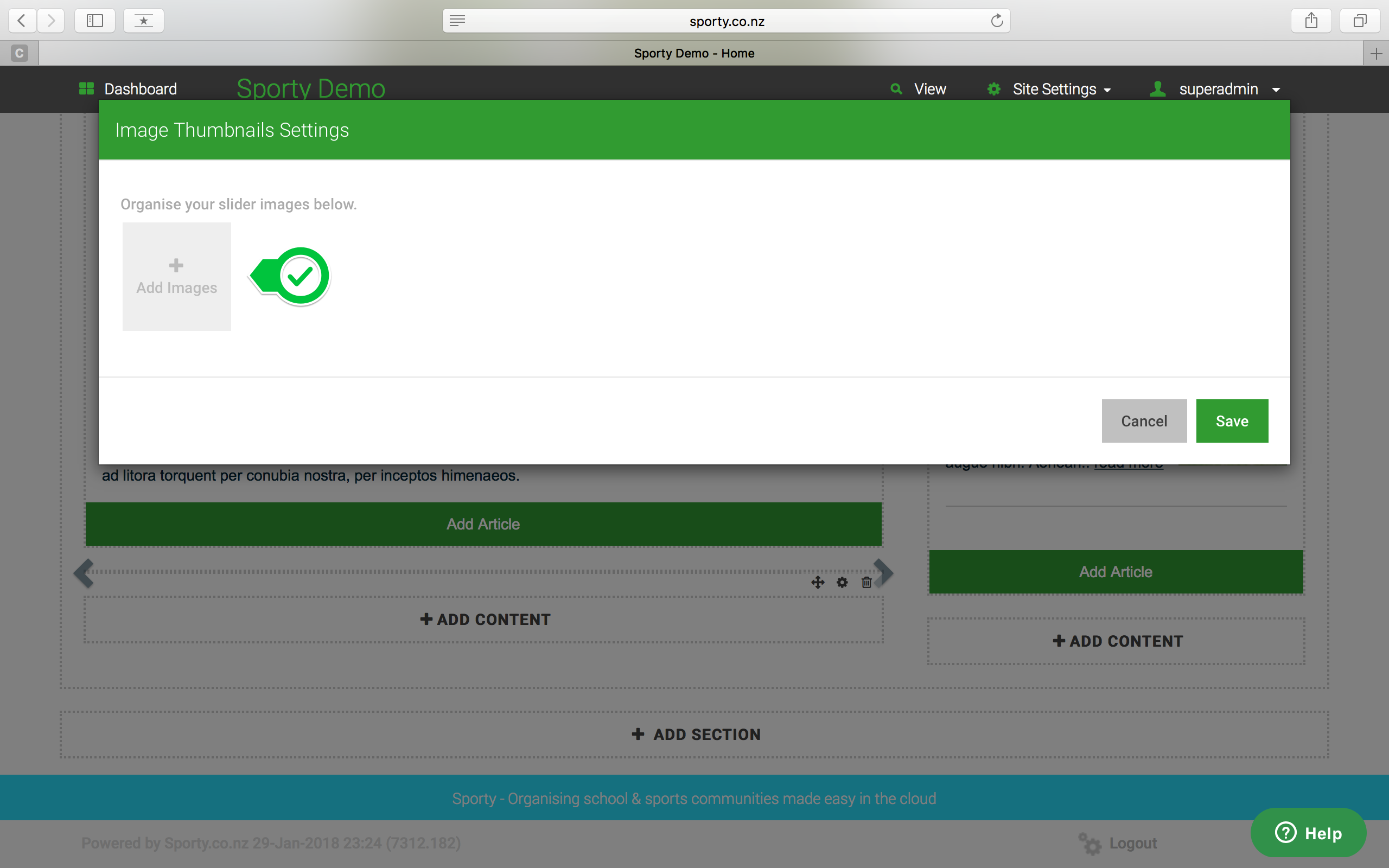The width and height of the screenshot is (1389, 868).
Task: Go to the Dashboard menu item
Action: coord(140,89)
